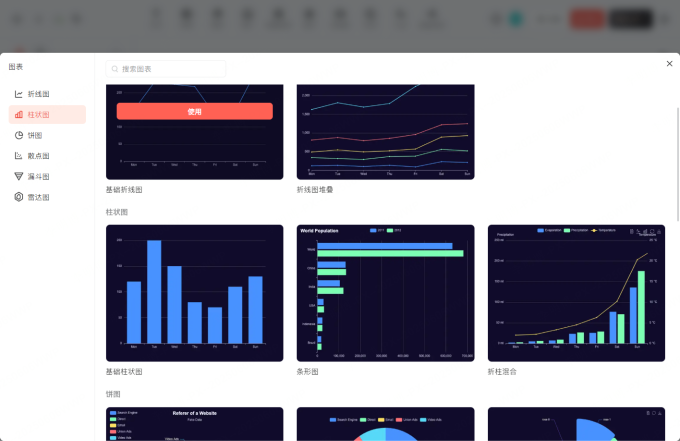Open the 漏斗图 funnel chart category
This screenshot has height=441, width=680.
(47, 176)
